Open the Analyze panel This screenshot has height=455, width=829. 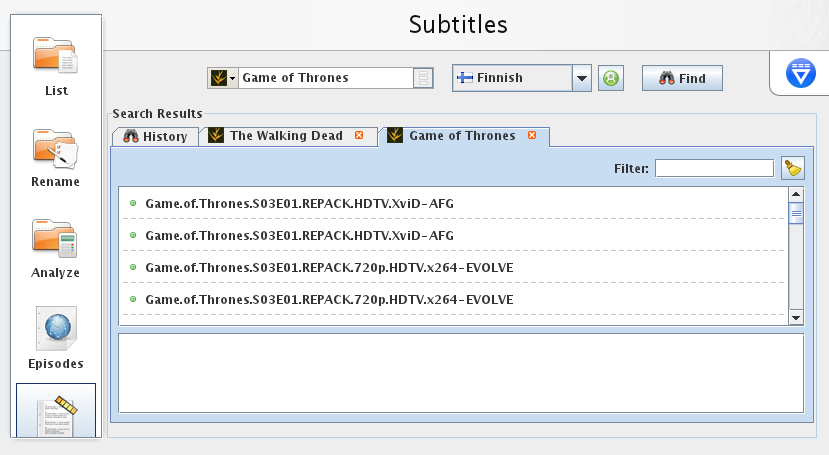[x=56, y=248]
